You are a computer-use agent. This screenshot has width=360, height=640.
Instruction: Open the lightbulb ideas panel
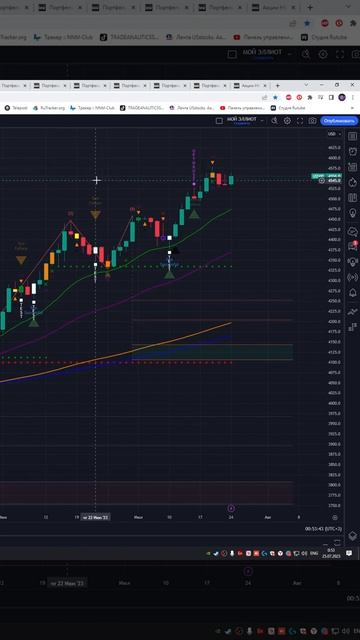353,213
